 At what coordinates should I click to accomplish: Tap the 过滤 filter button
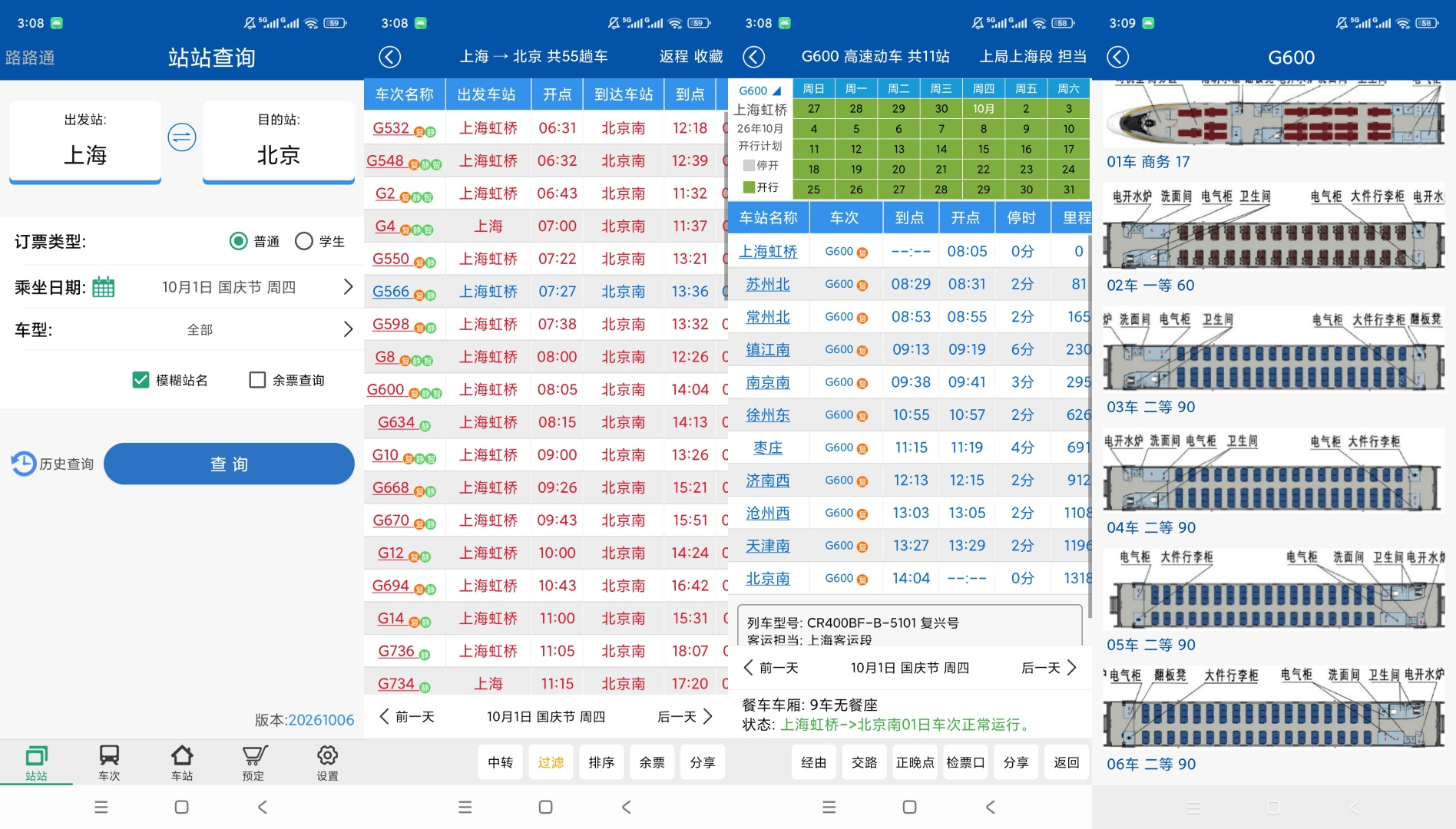(551, 762)
